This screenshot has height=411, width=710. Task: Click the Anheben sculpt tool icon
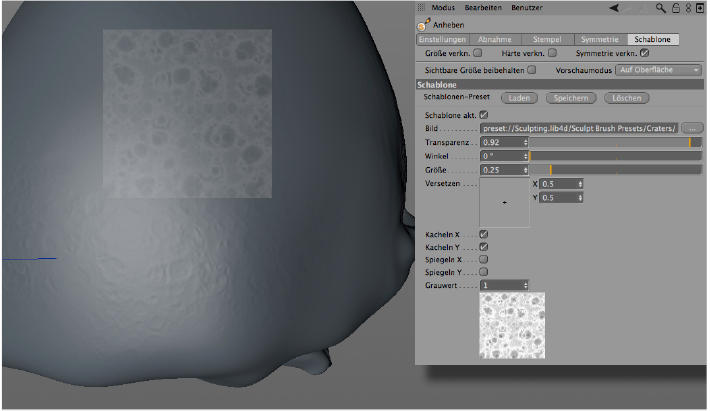tap(424, 23)
